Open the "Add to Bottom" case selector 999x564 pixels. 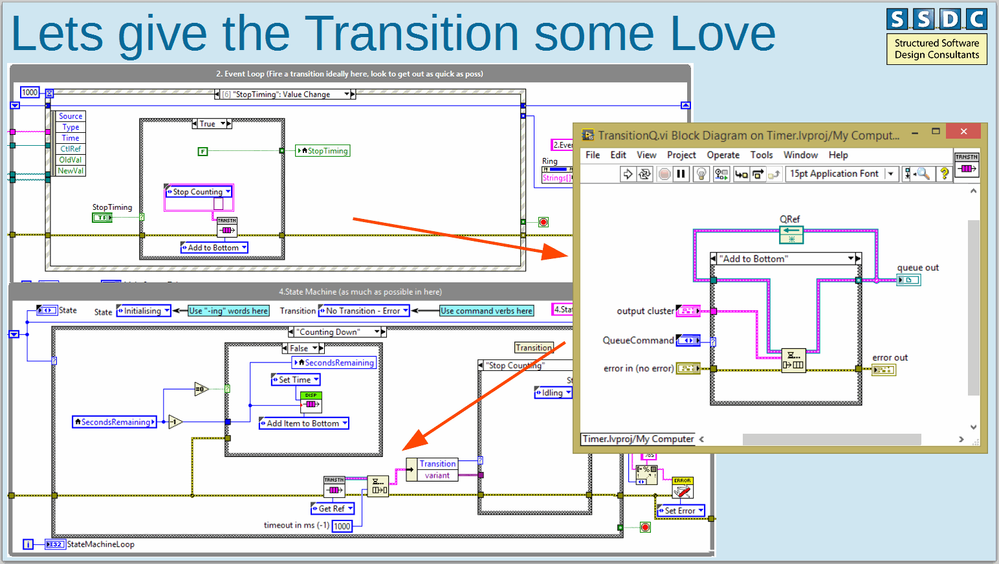(786, 259)
